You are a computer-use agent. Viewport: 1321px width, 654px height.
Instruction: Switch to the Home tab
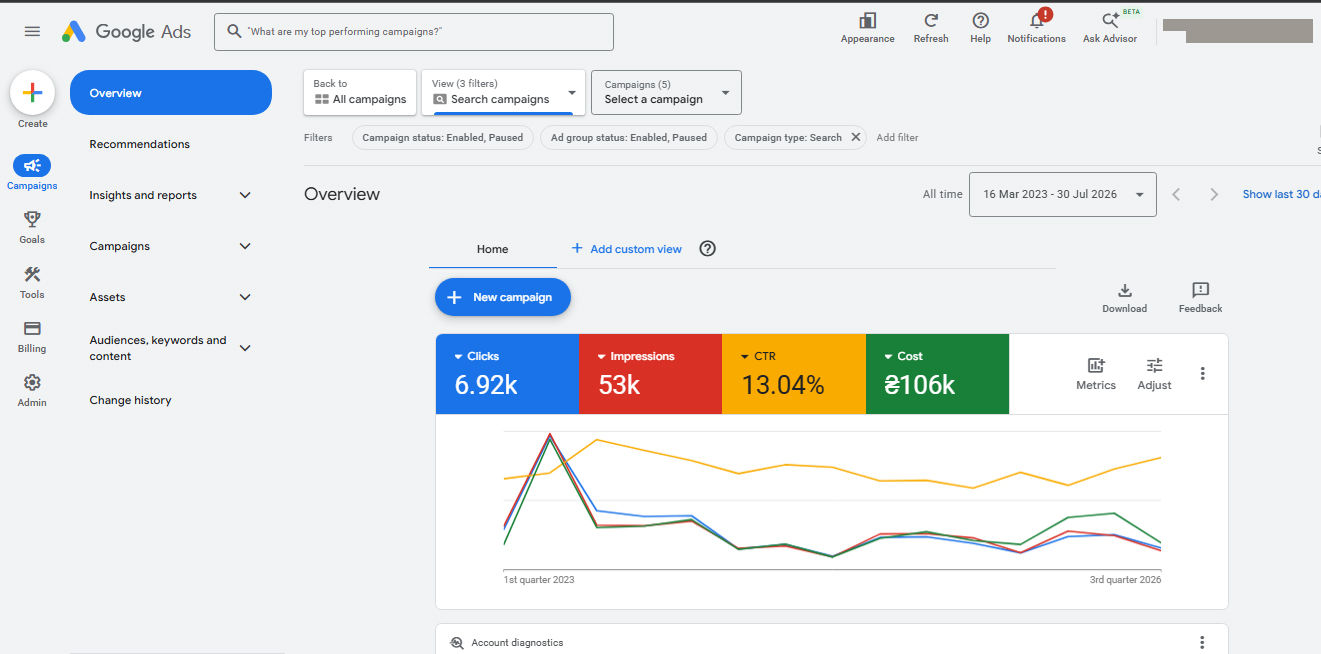click(492, 249)
